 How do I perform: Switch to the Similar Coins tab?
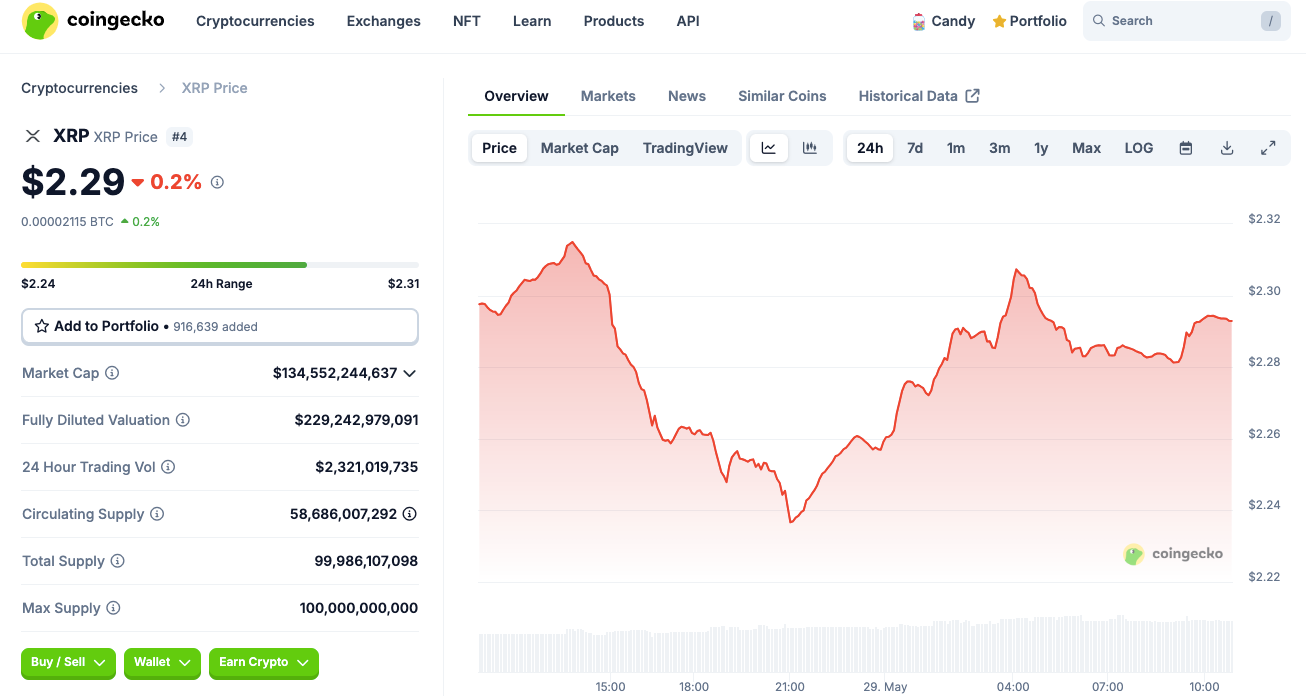(x=782, y=96)
